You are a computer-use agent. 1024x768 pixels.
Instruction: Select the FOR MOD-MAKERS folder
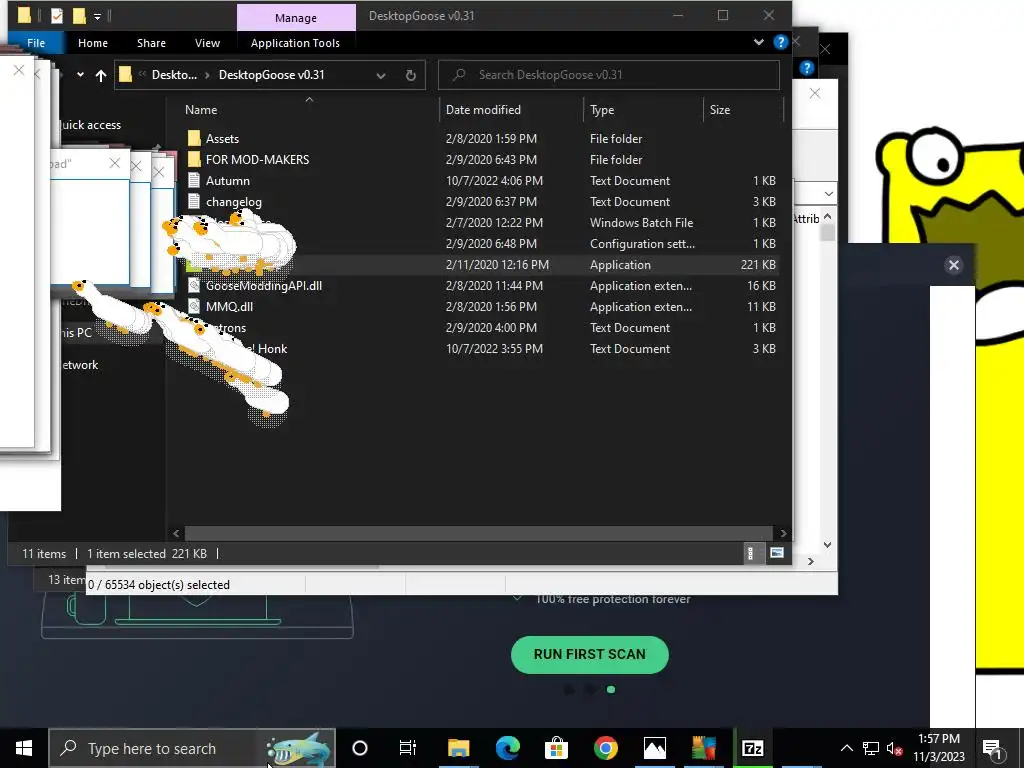(257, 159)
